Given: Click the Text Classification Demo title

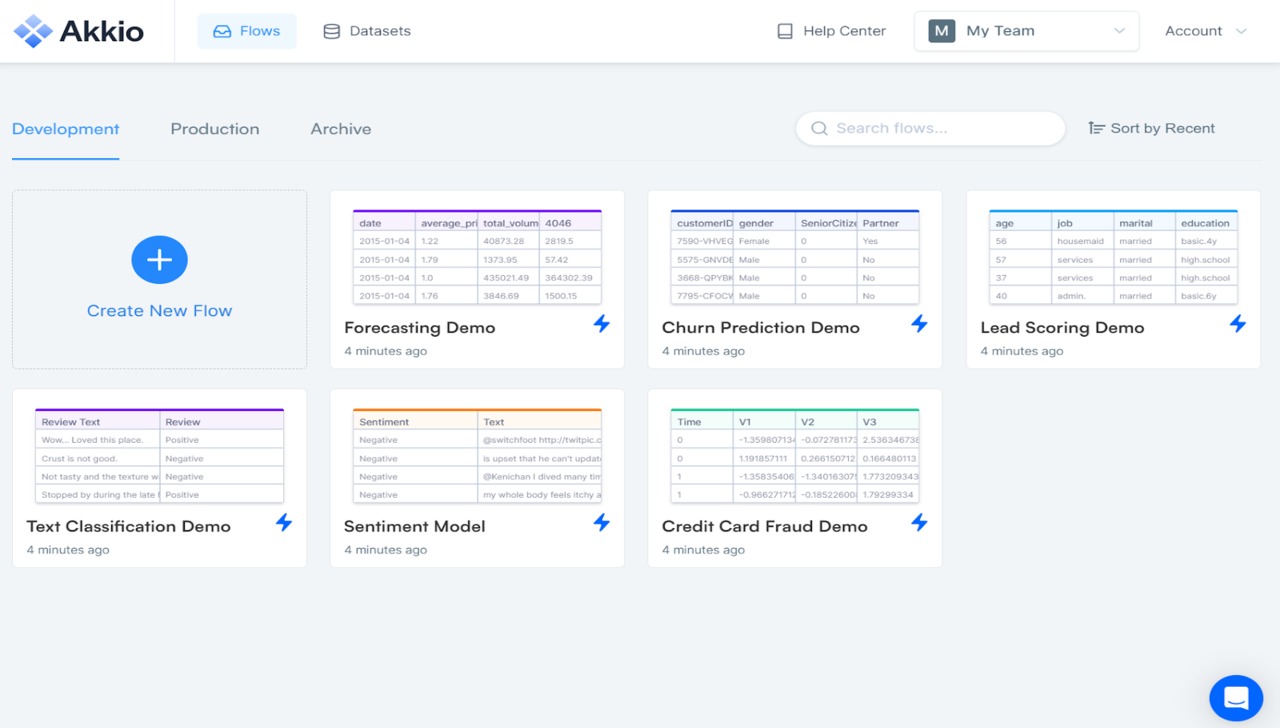Looking at the screenshot, I should pos(129,527).
